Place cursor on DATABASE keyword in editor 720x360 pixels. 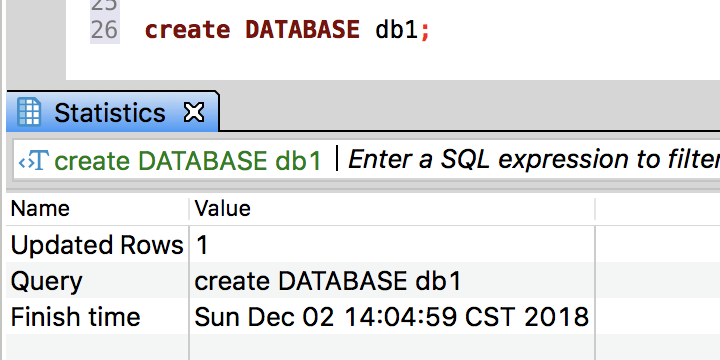tap(303, 30)
